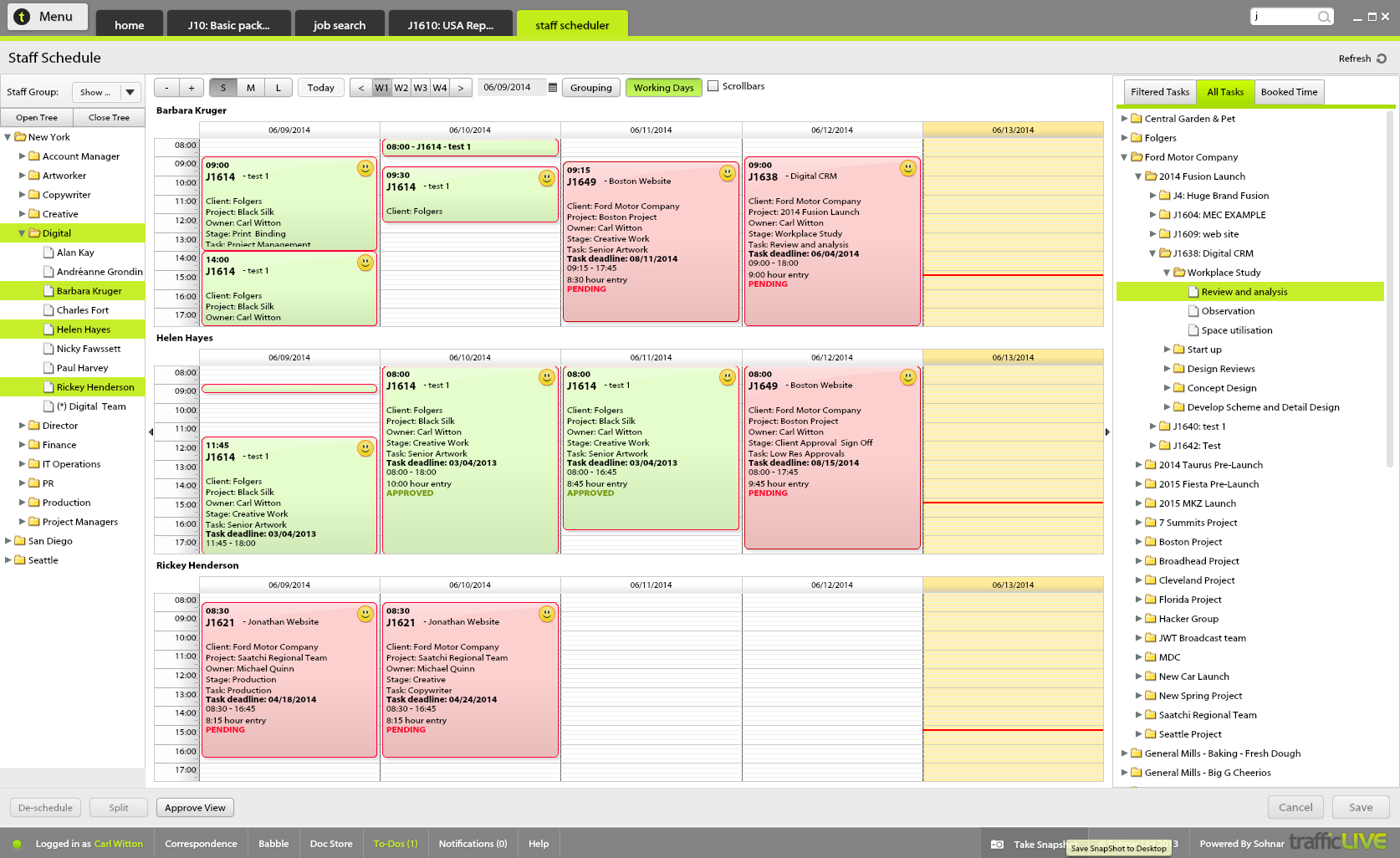The width and height of the screenshot is (1400, 858).
Task: Select week W3 in the navigator
Action: (420, 88)
